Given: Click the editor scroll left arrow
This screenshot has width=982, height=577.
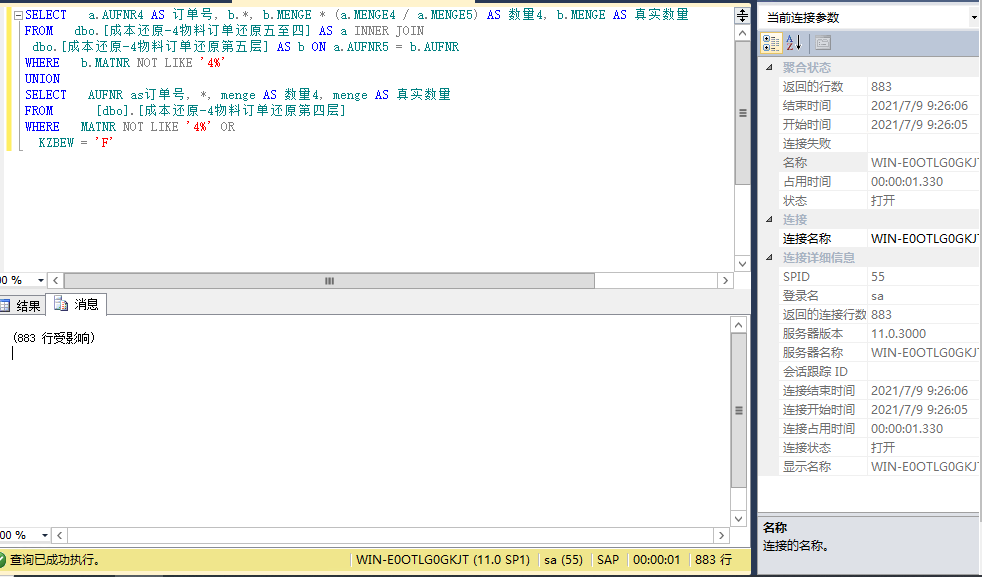Looking at the screenshot, I should pyautogui.click(x=55, y=280).
